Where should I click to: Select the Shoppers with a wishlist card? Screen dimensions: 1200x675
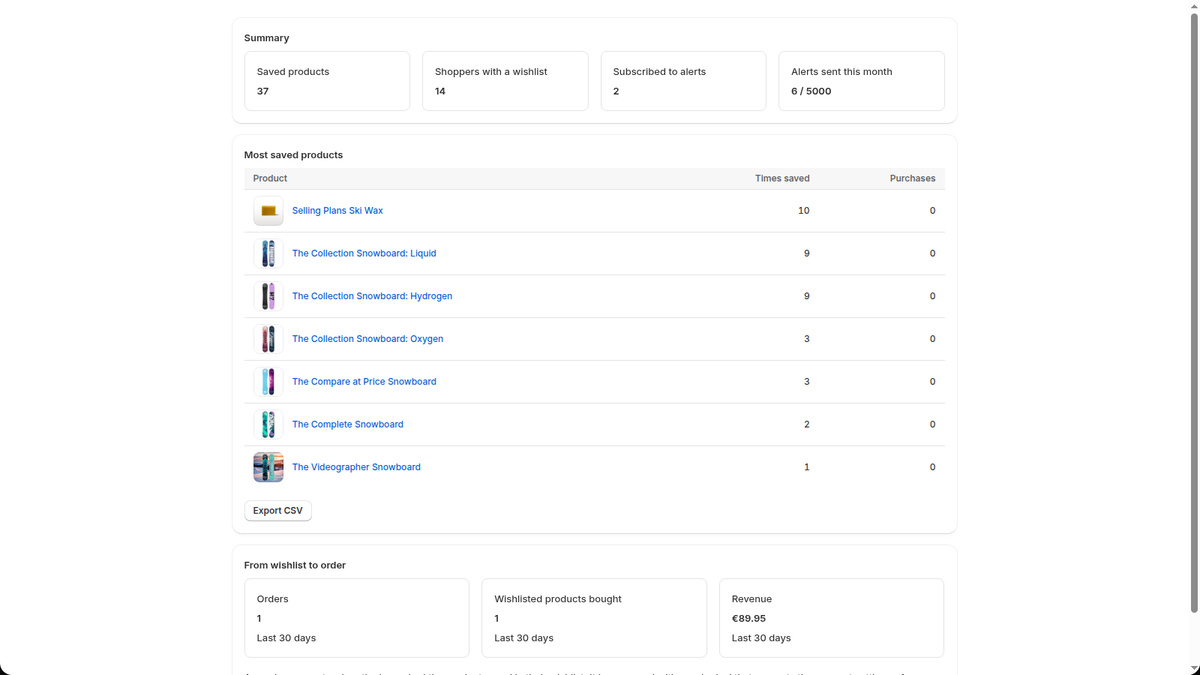[505, 81]
